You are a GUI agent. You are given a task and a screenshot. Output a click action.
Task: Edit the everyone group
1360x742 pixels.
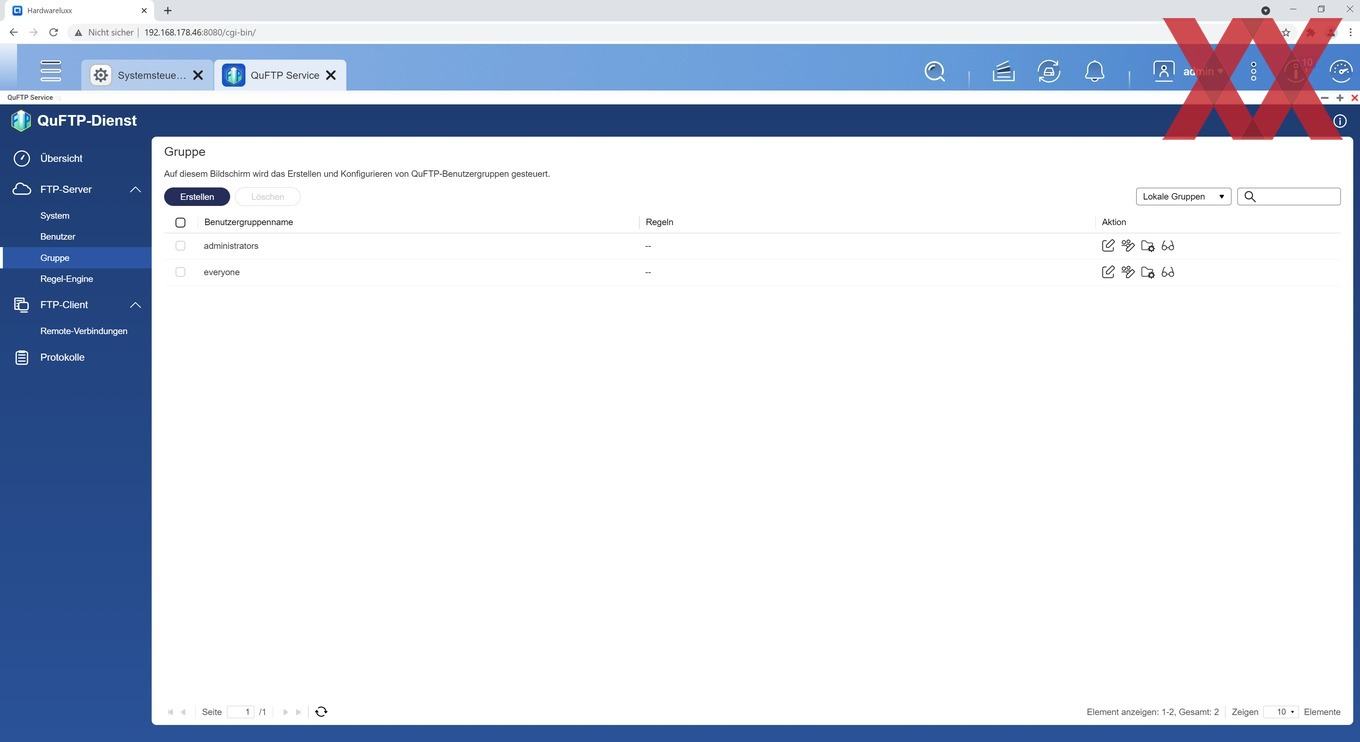[x=1108, y=272]
